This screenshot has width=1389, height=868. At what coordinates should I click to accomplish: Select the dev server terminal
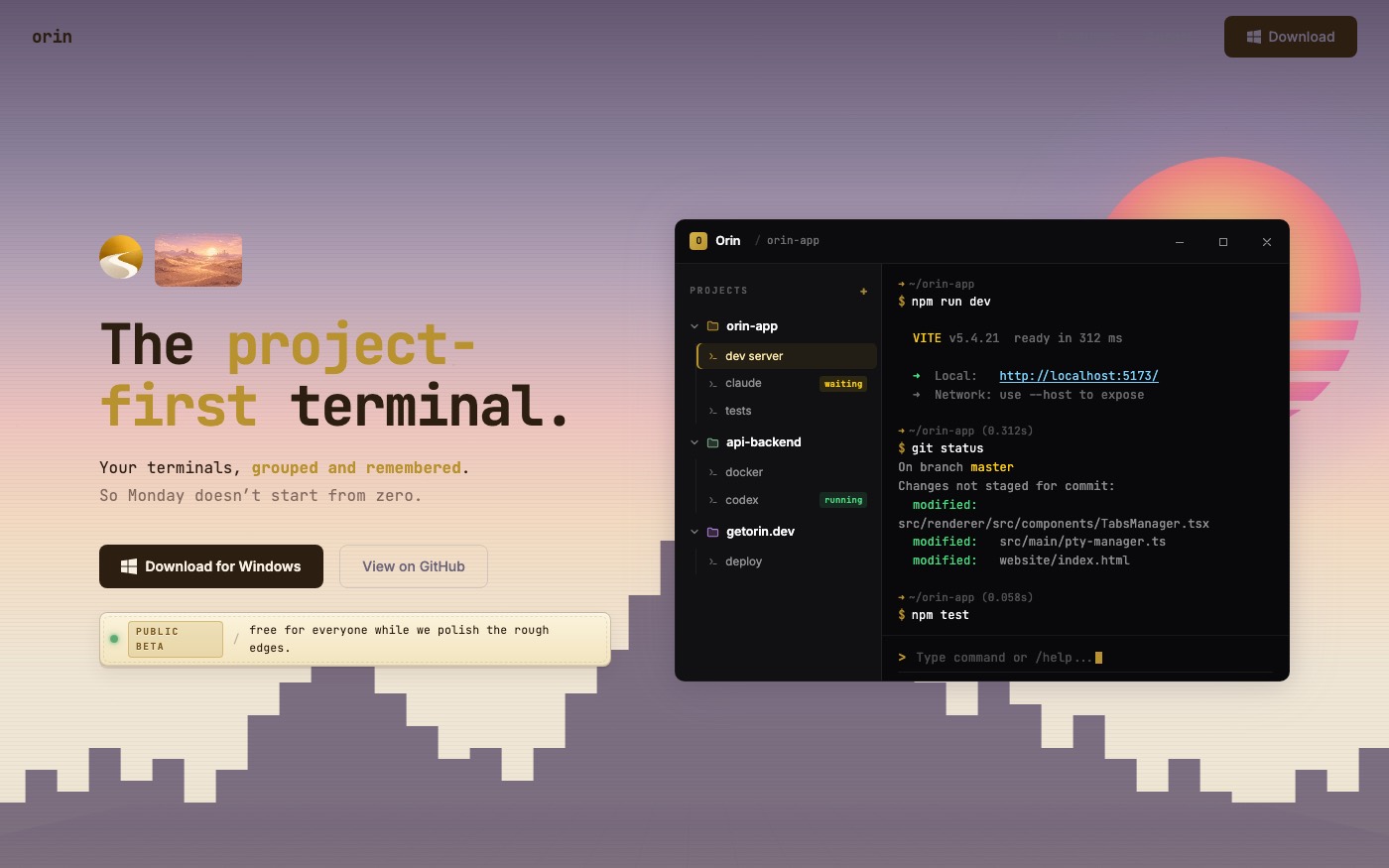pyautogui.click(x=787, y=356)
